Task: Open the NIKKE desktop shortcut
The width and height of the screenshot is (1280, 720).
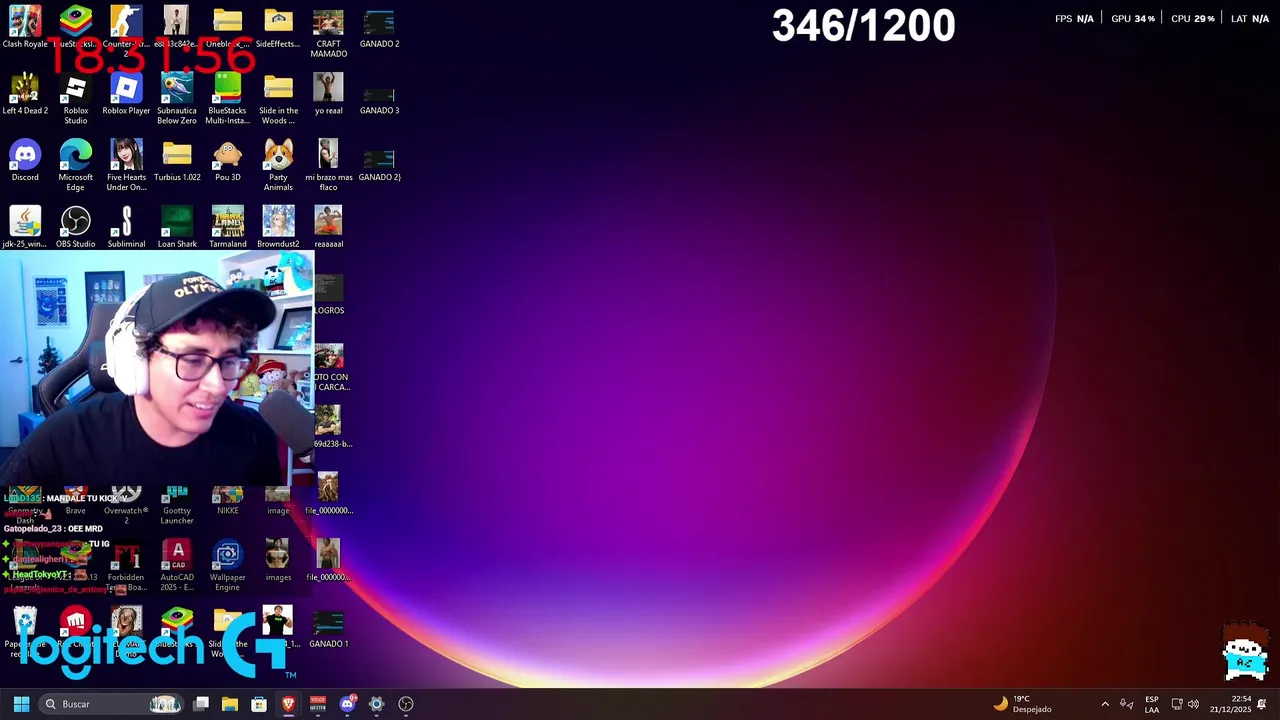Action: (227, 499)
